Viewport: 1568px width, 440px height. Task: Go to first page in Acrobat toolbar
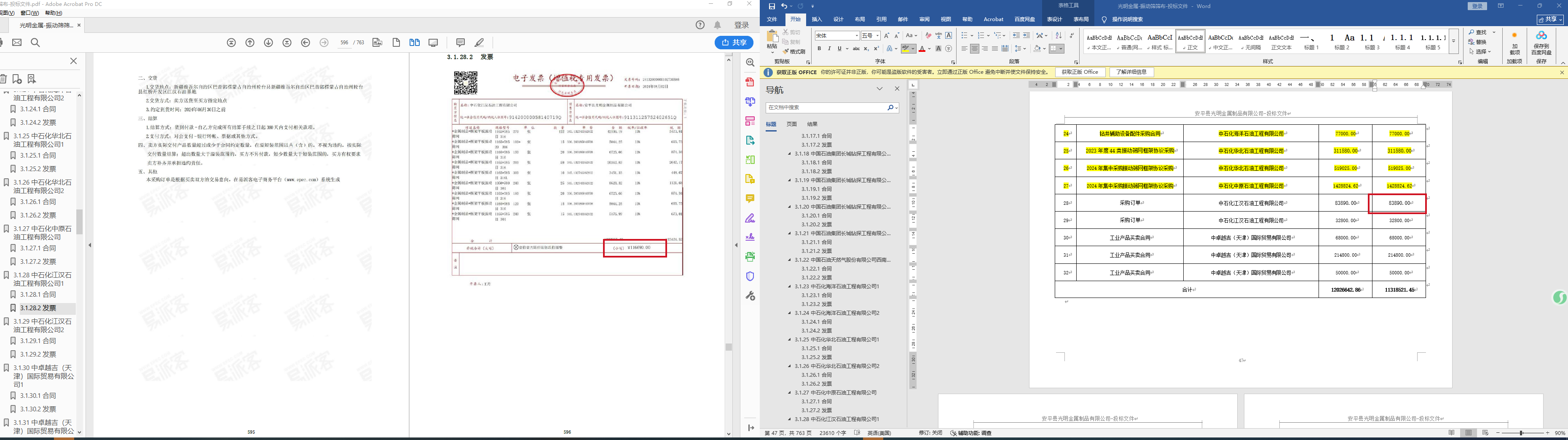(x=231, y=43)
